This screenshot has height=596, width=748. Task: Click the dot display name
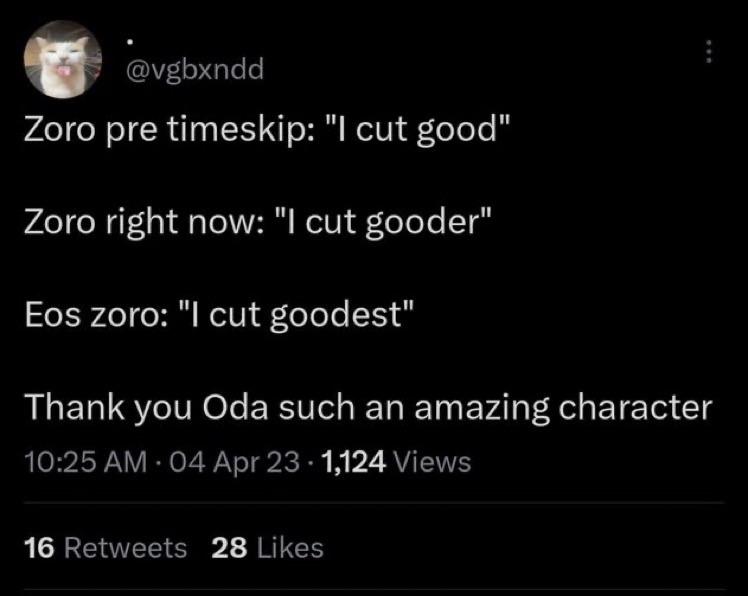(129, 42)
